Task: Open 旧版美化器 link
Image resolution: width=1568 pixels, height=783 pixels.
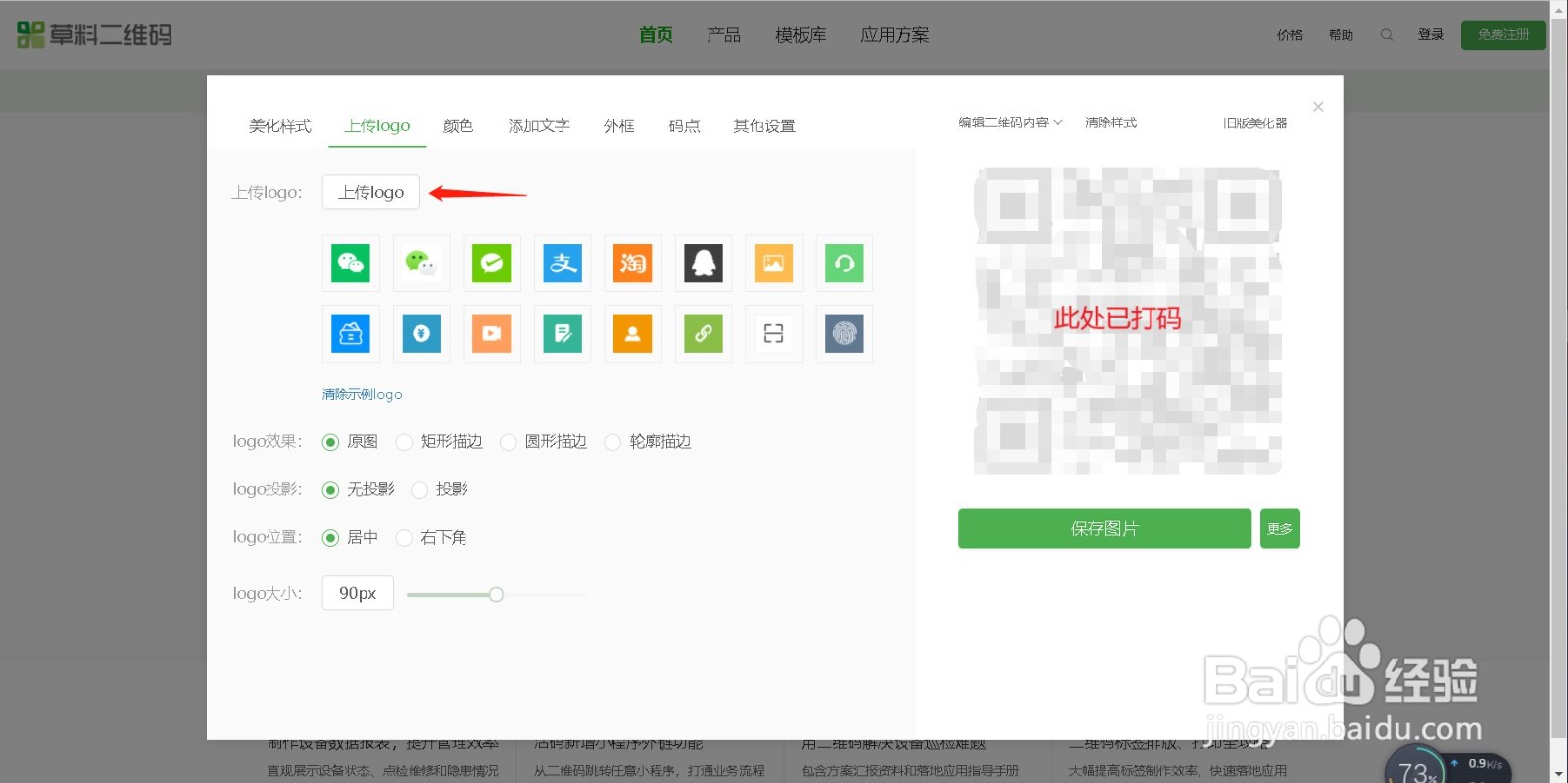Action: pyautogui.click(x=1255, y=123)
